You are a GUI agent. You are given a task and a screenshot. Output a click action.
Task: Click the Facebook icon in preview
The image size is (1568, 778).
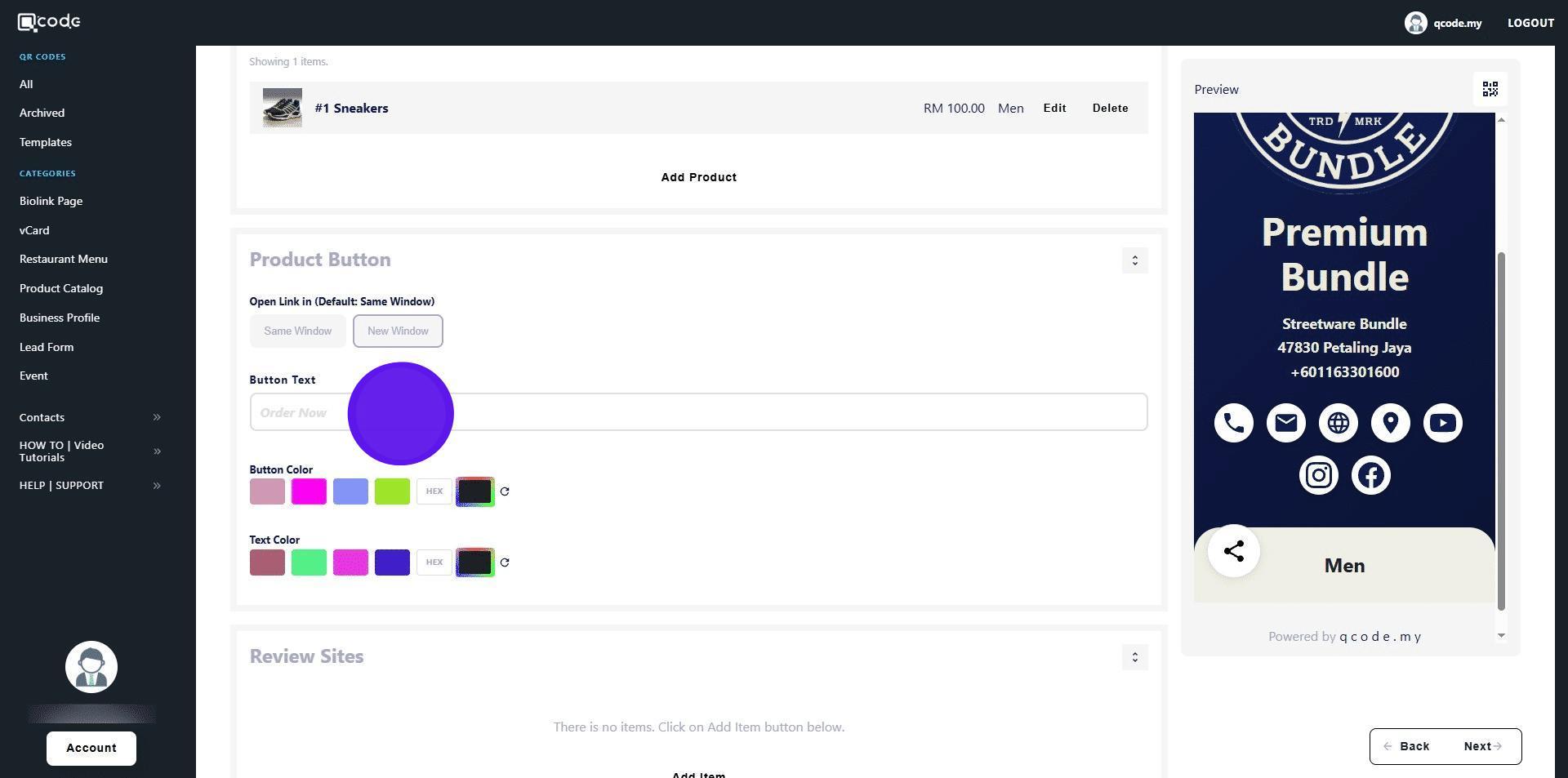[1370, 475]
